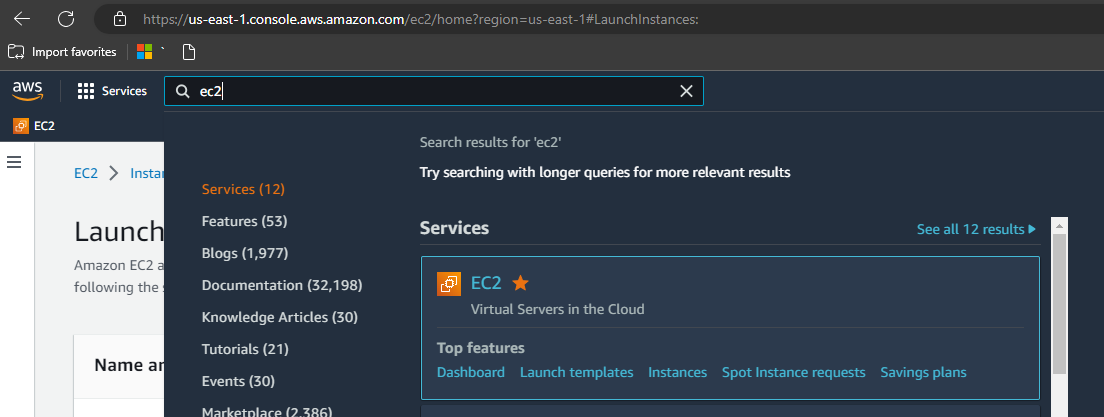
Task: Click the browser address bar URL
Action: click(420, 19)
